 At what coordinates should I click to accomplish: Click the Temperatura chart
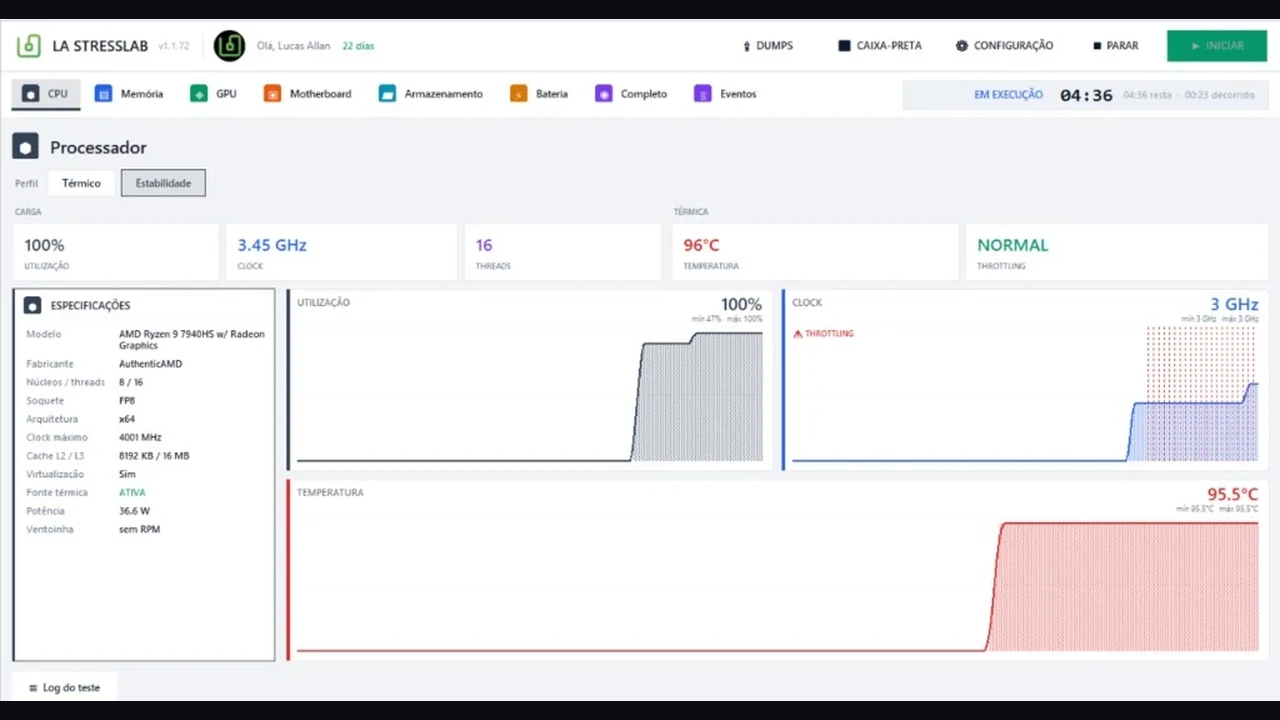pos(777,570)
